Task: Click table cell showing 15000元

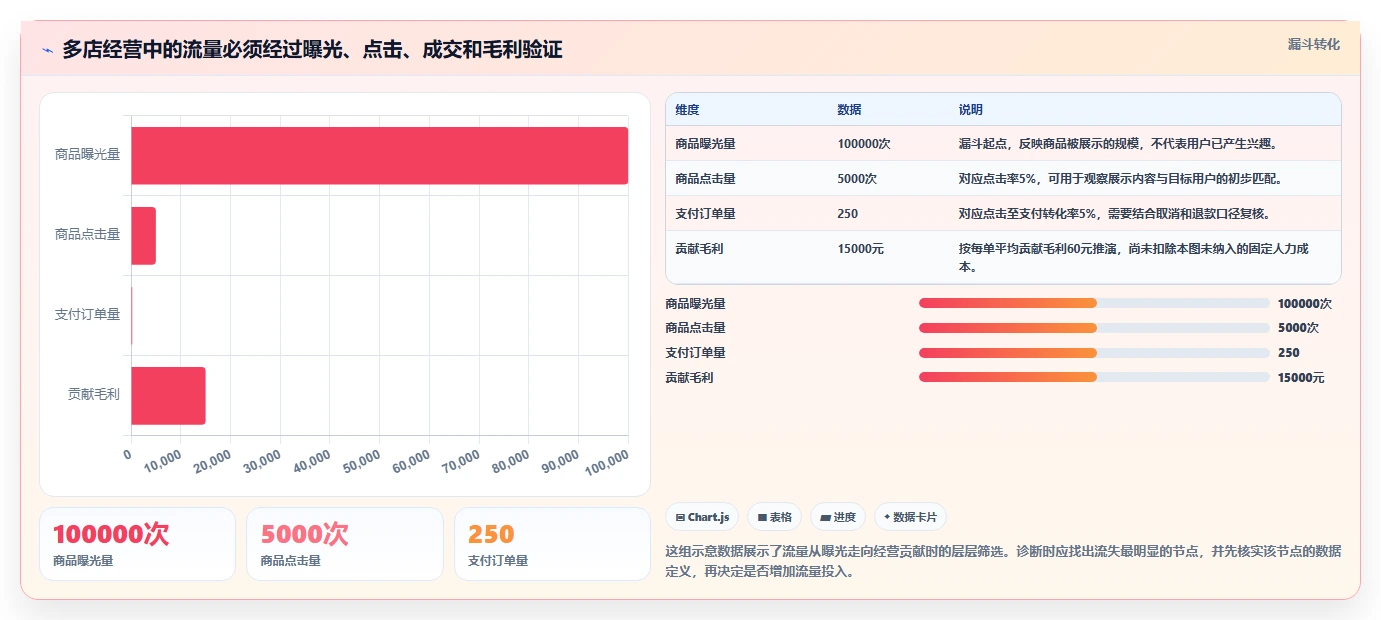Action: click(x=860, y=249)
